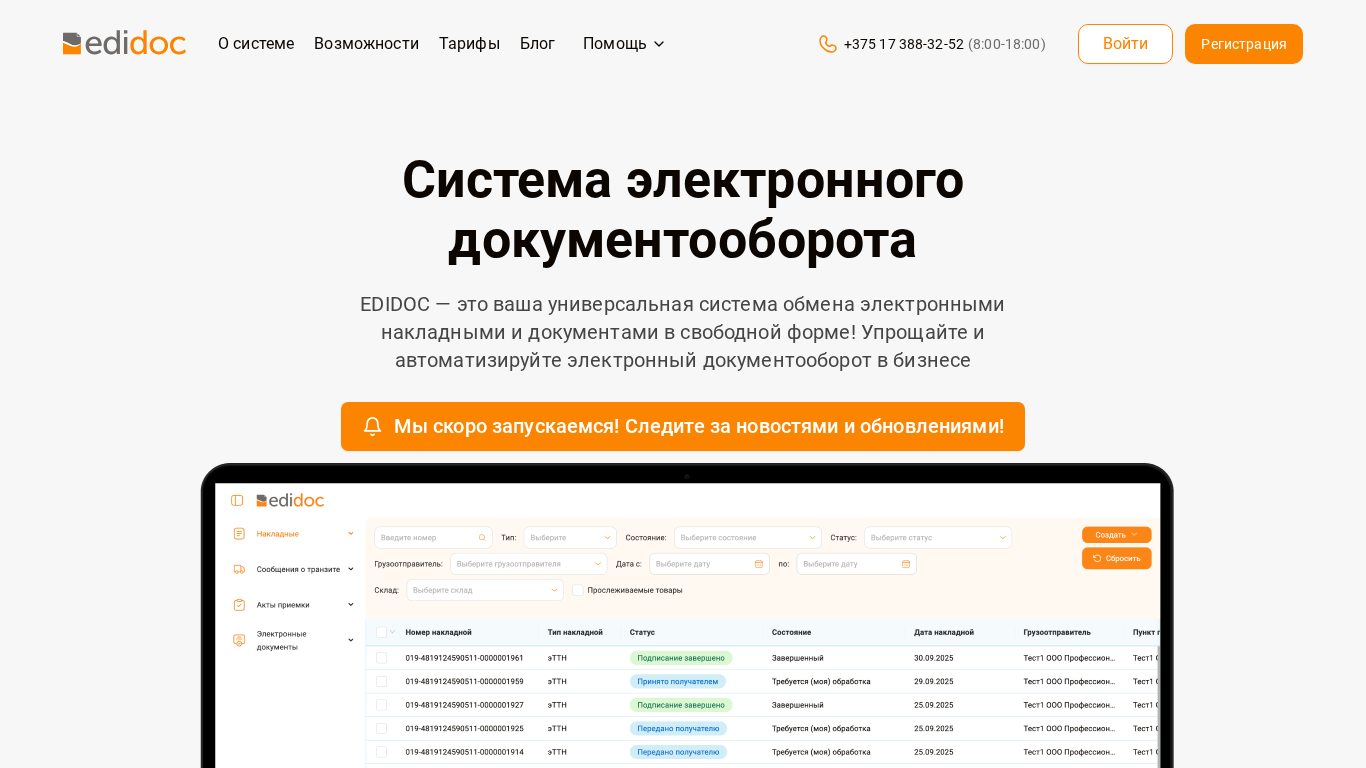Tick the Прослеживаемые товары checkbox
1366x768 pixels.
(x=578, y=590)
